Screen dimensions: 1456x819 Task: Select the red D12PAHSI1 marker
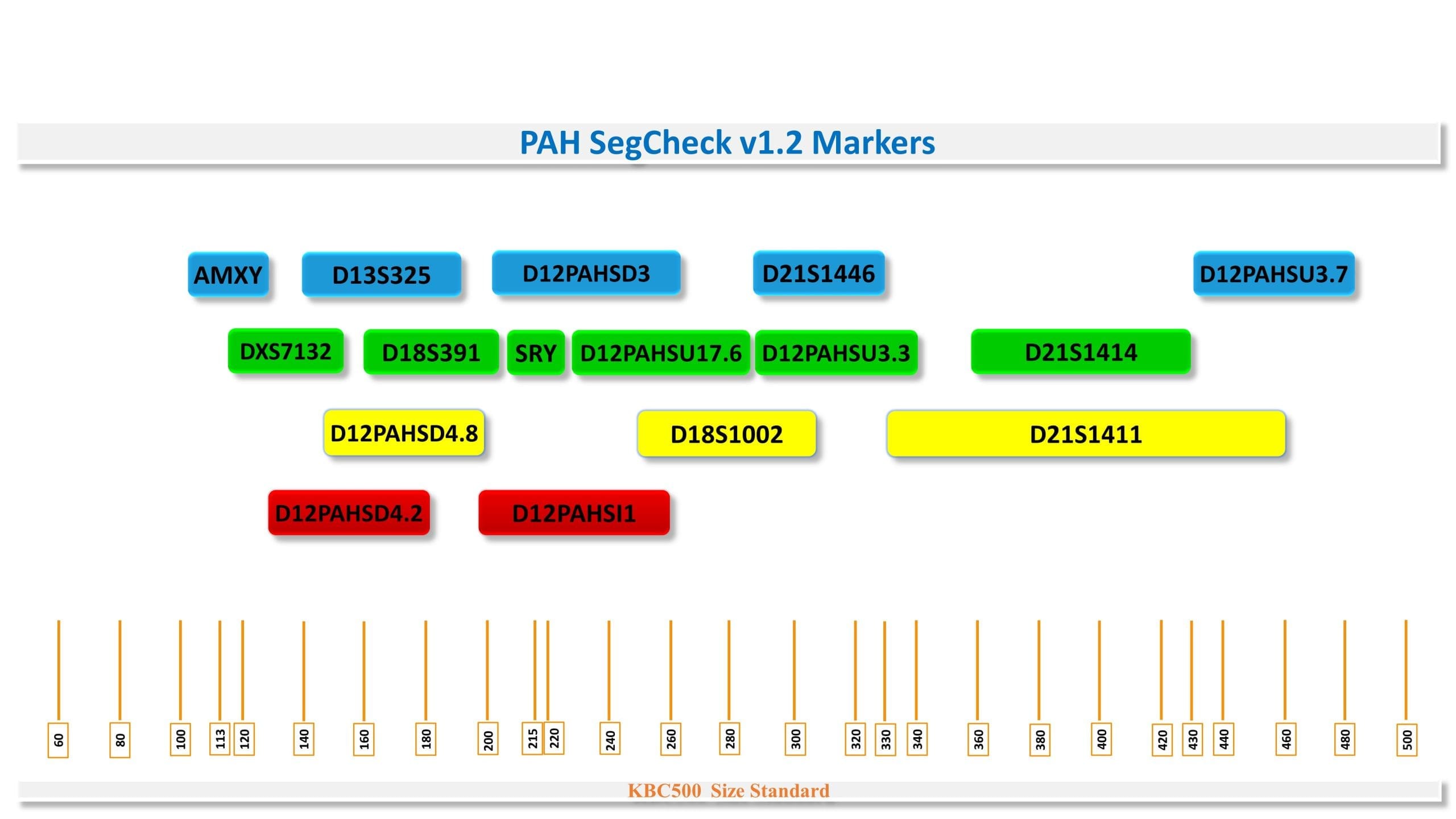click(x=574, y=513)
